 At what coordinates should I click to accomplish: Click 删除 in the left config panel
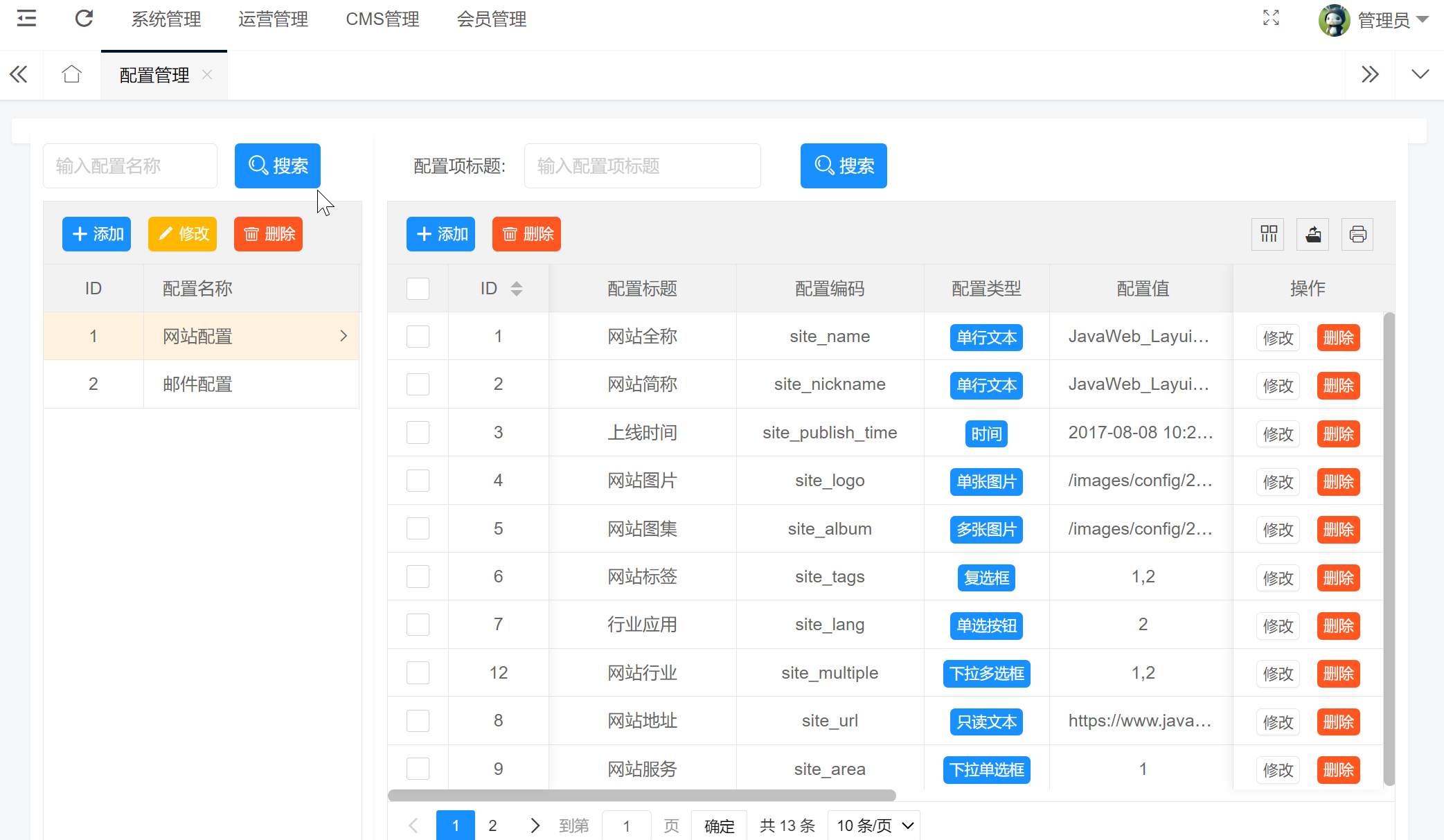coord(268,234)
